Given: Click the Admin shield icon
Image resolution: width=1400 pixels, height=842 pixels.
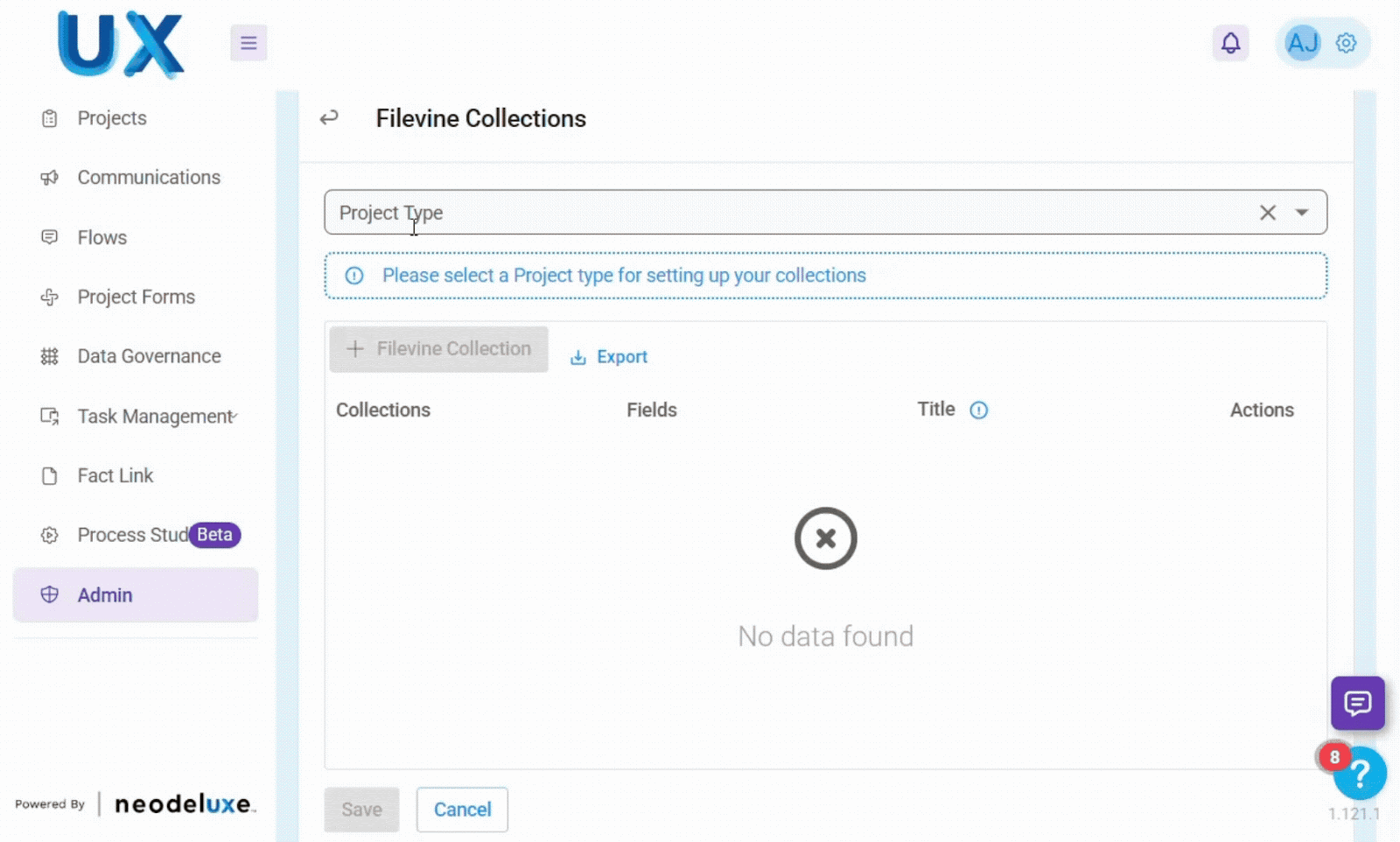Looking at the screenshot, I should (x=50, y=594).
